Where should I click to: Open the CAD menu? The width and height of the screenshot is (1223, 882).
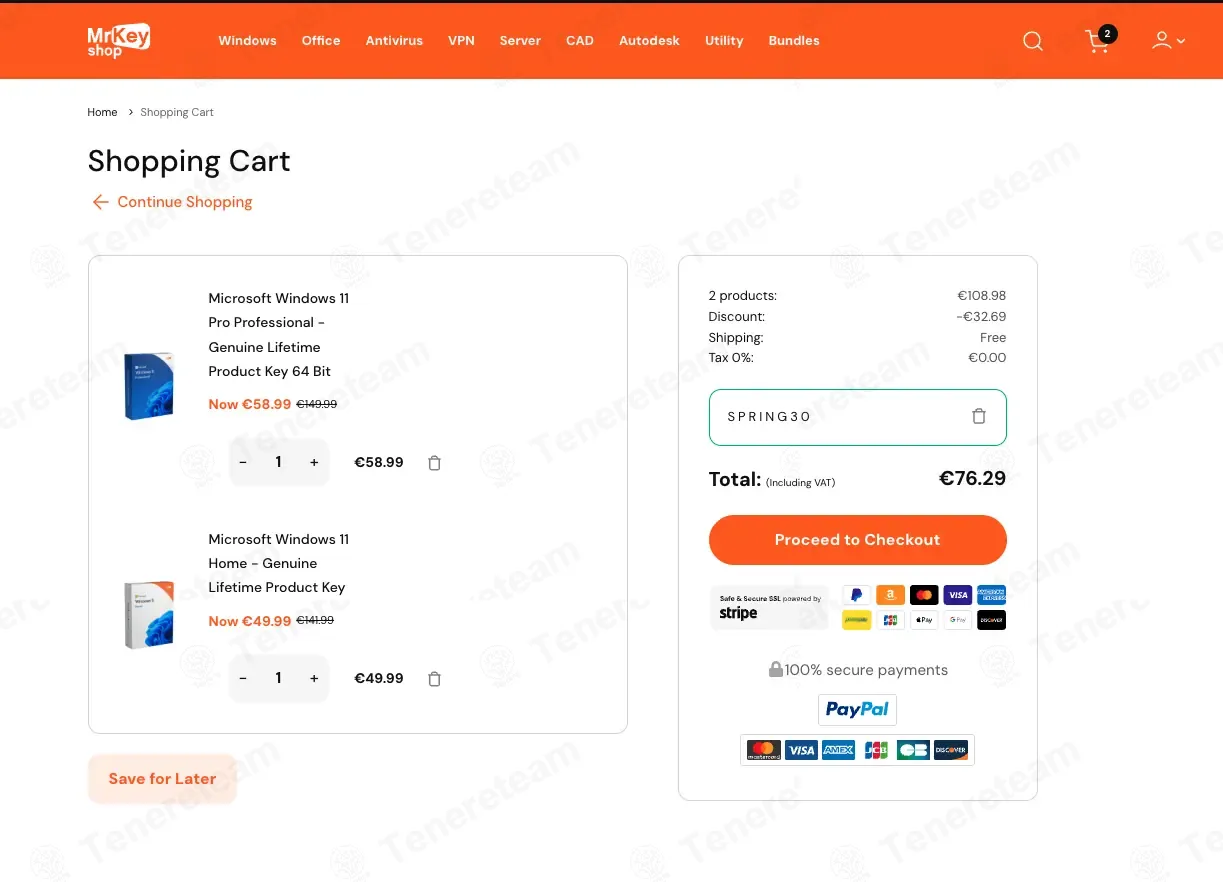pos(580,41)
